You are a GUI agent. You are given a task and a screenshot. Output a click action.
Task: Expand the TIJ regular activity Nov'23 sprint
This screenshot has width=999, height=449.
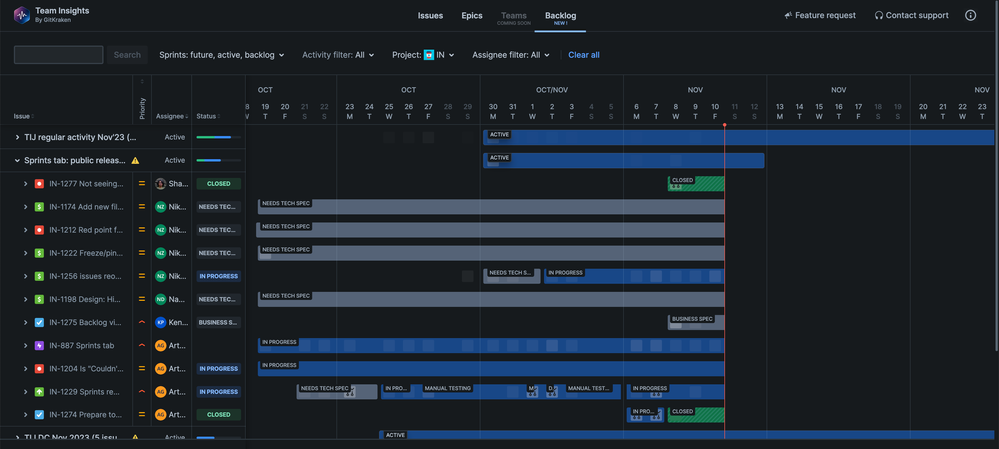17,137
